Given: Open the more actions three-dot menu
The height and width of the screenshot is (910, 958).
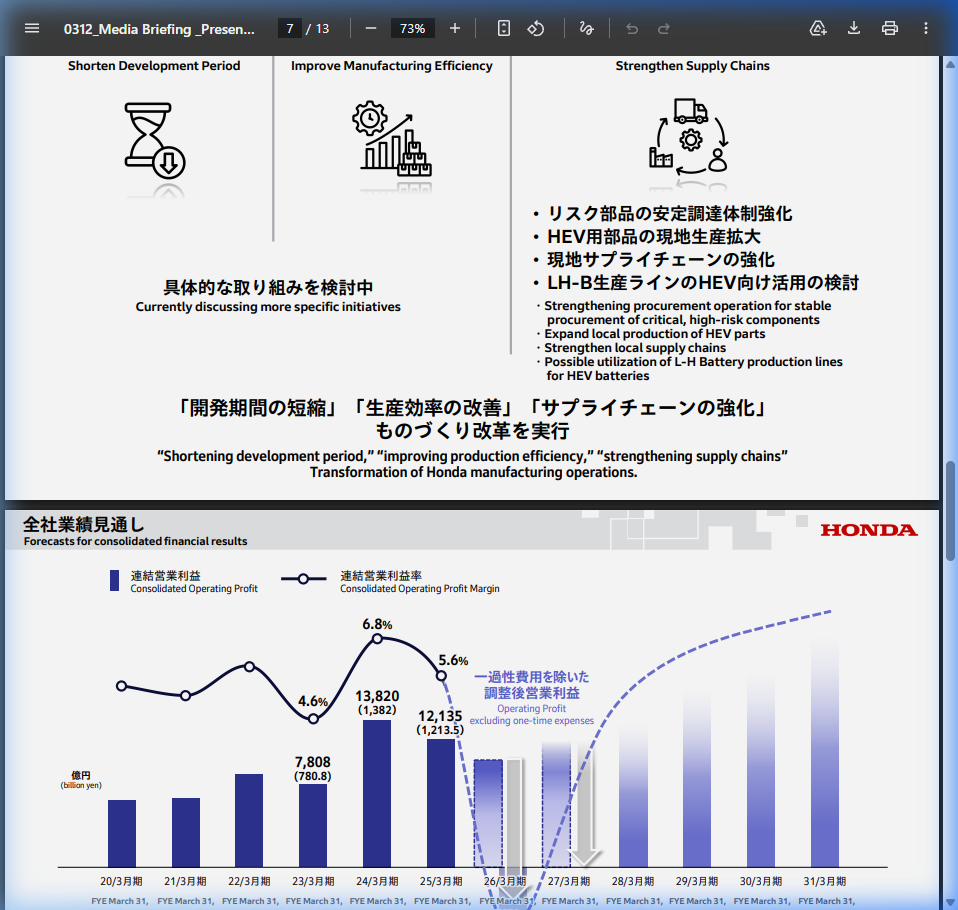Looking at the screenshot, I should click(926, 28).
